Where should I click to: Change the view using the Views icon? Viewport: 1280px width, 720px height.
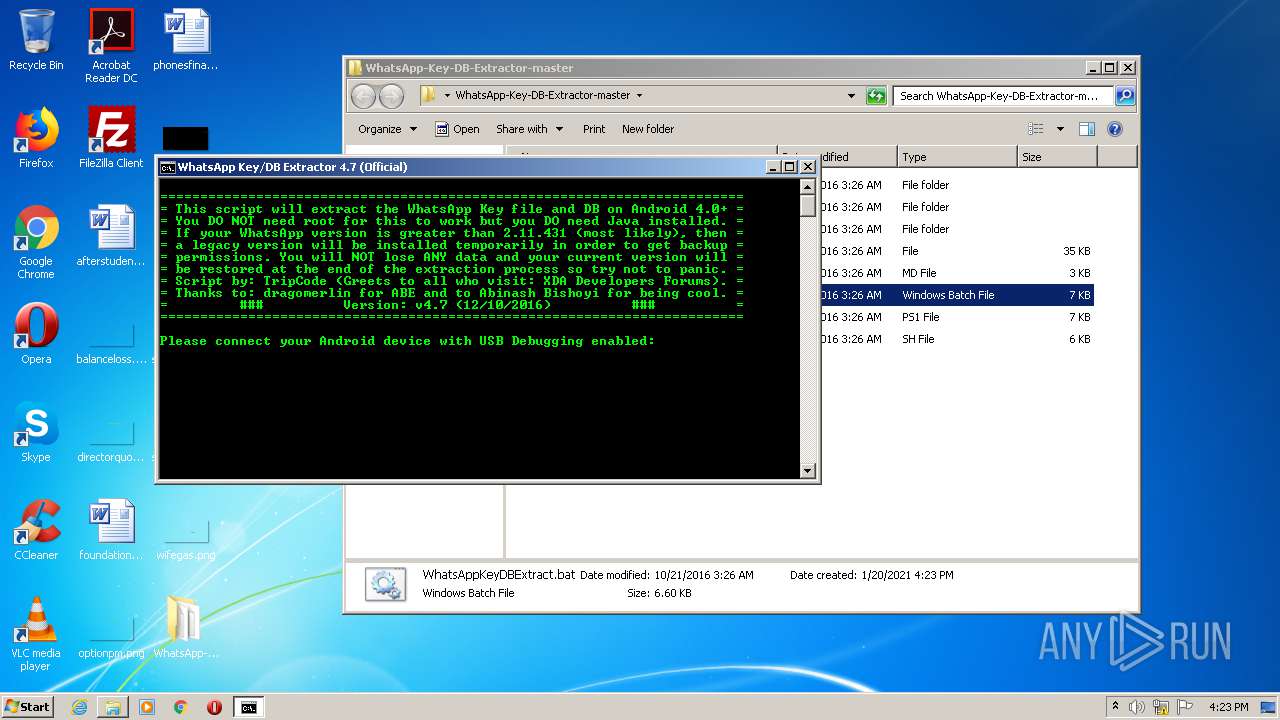click(1036, 129)
